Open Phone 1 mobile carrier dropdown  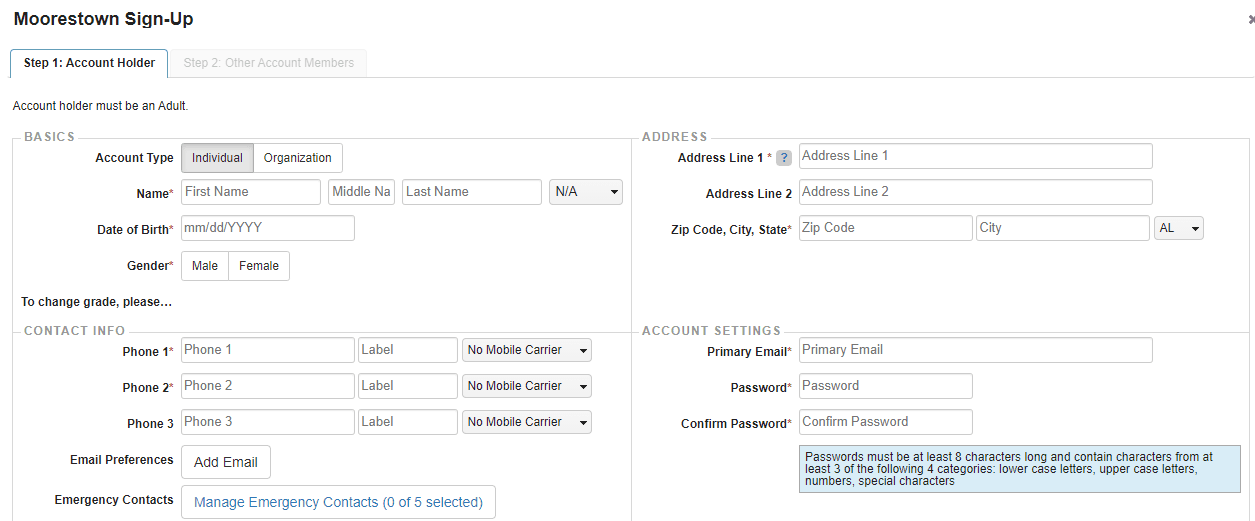(527, 350)
